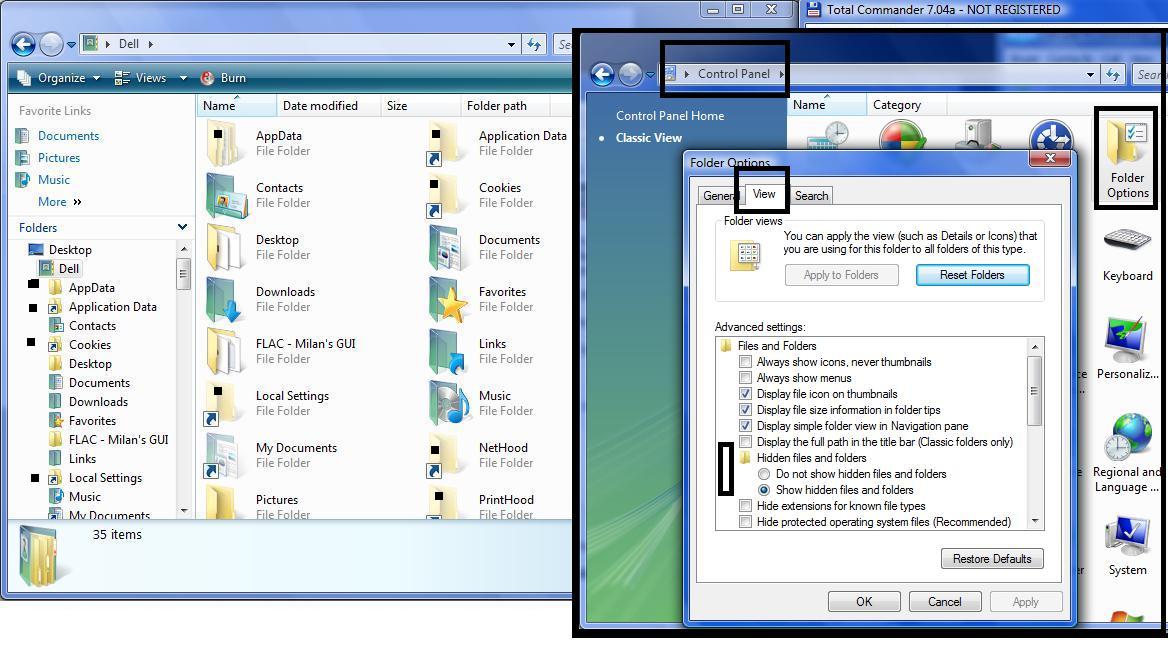Select Do not show hidden files and folders
Image resolution: width=1168 pixels, height=654 pixels.
(x=764, y=474)
